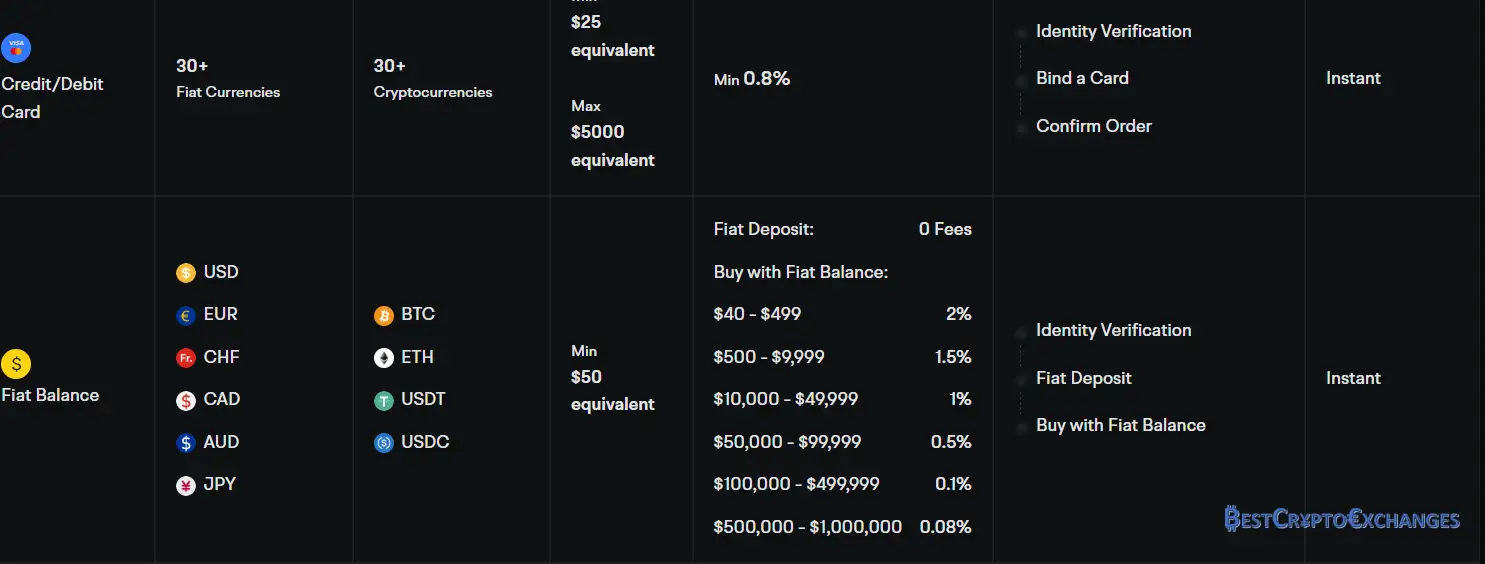Click the Credit/Debit Card label
The width and height of the screenshot is (1485, 564).
[52, 98]
